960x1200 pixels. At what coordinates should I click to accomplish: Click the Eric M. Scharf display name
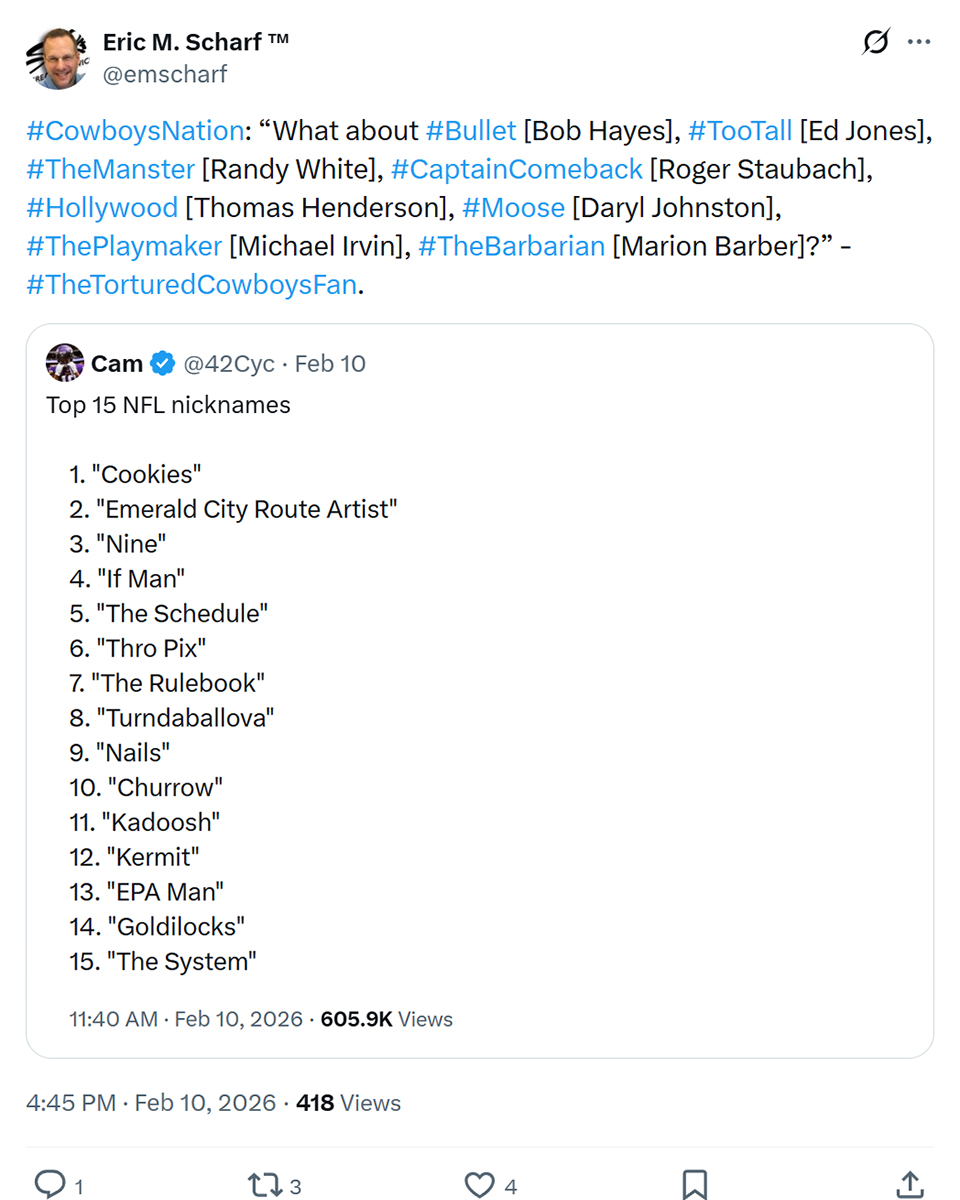195,42
